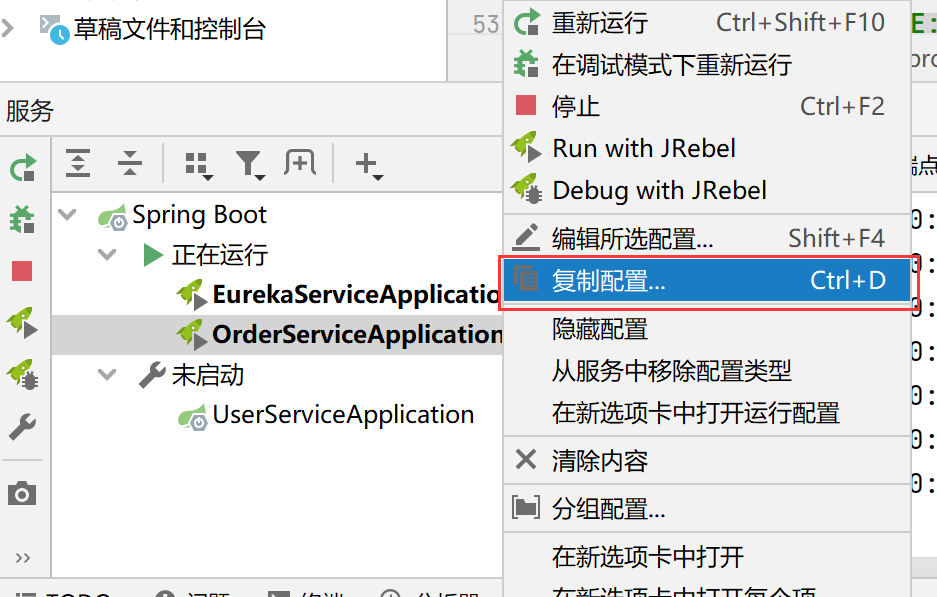Click the camera thread dump icon
This screenshot has width=937, height=597.
pos(22,493)
